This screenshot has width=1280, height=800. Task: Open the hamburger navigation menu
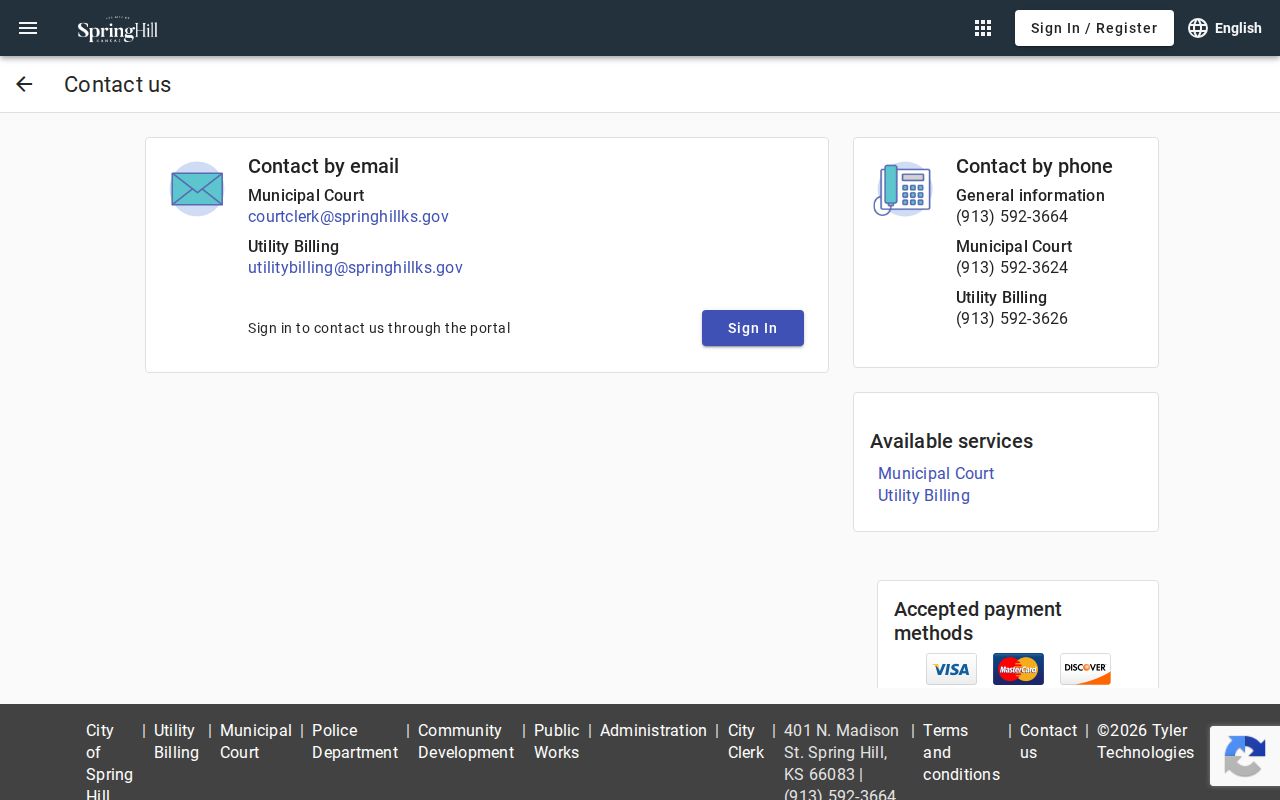pos(28,28)
